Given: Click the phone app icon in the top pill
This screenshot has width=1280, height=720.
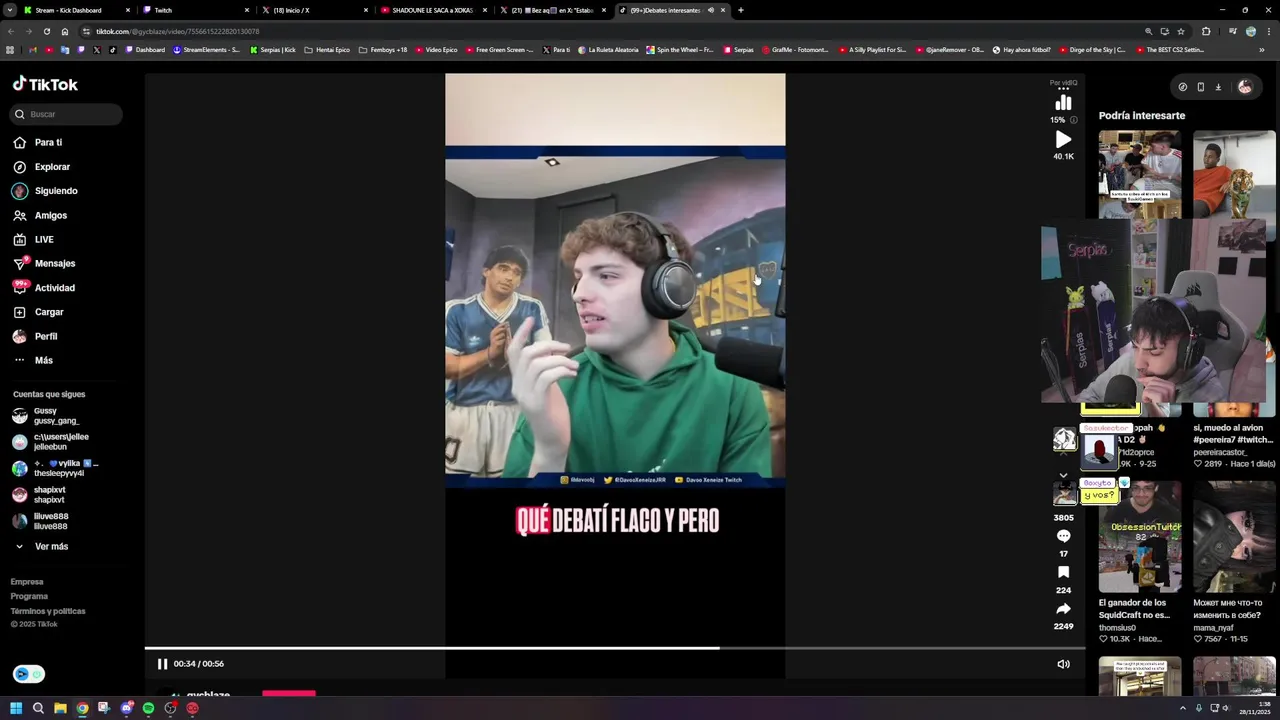Looking at the screenshot, I should tap(1200, 87).
